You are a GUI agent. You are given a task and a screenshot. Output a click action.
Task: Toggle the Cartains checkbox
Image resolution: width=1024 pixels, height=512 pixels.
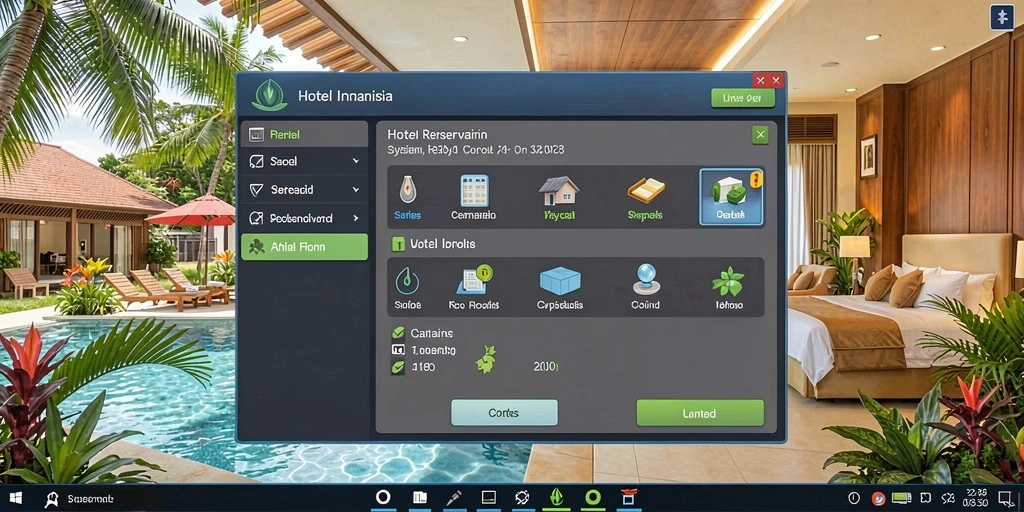click(398, 334)
